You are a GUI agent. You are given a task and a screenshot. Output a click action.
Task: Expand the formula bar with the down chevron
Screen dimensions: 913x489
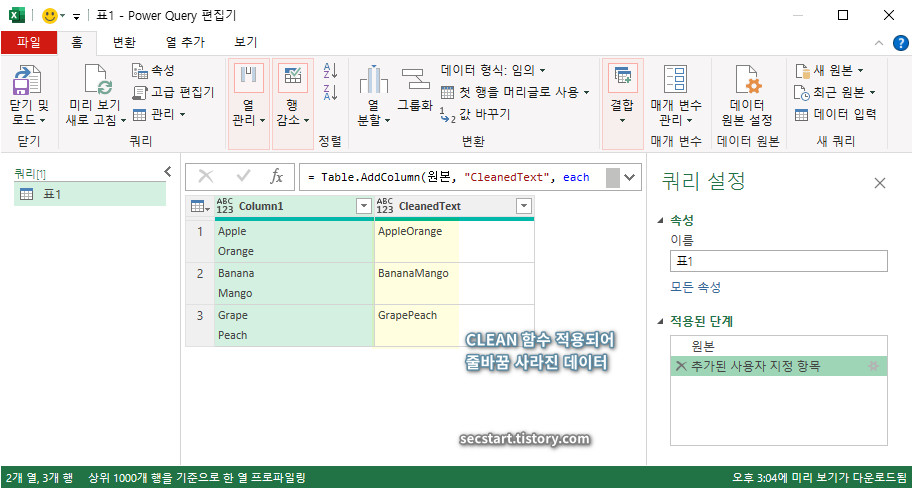(x=629, y=178)
